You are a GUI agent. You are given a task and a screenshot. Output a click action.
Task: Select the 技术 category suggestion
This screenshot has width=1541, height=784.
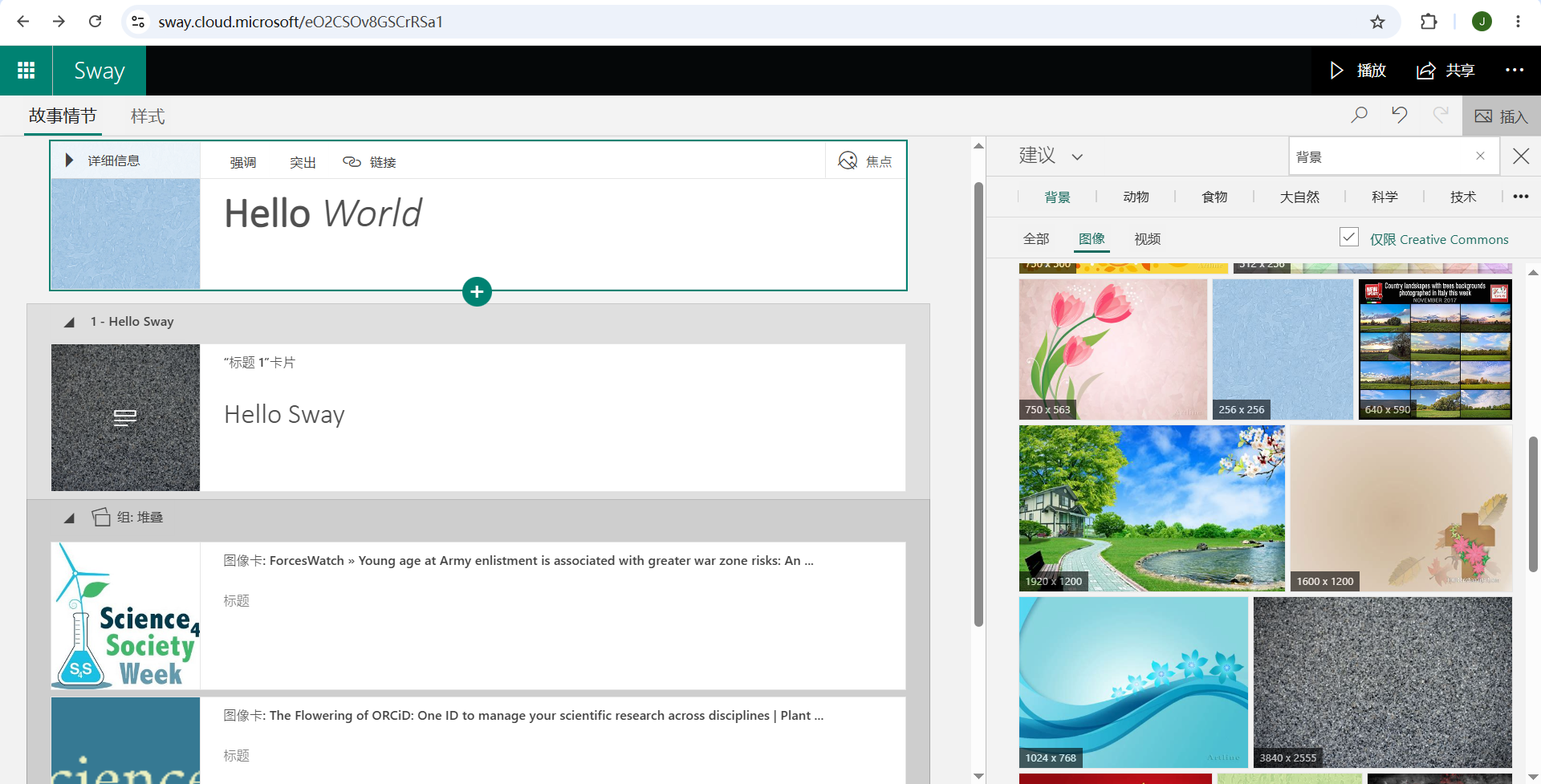[x=1463, y=197]
